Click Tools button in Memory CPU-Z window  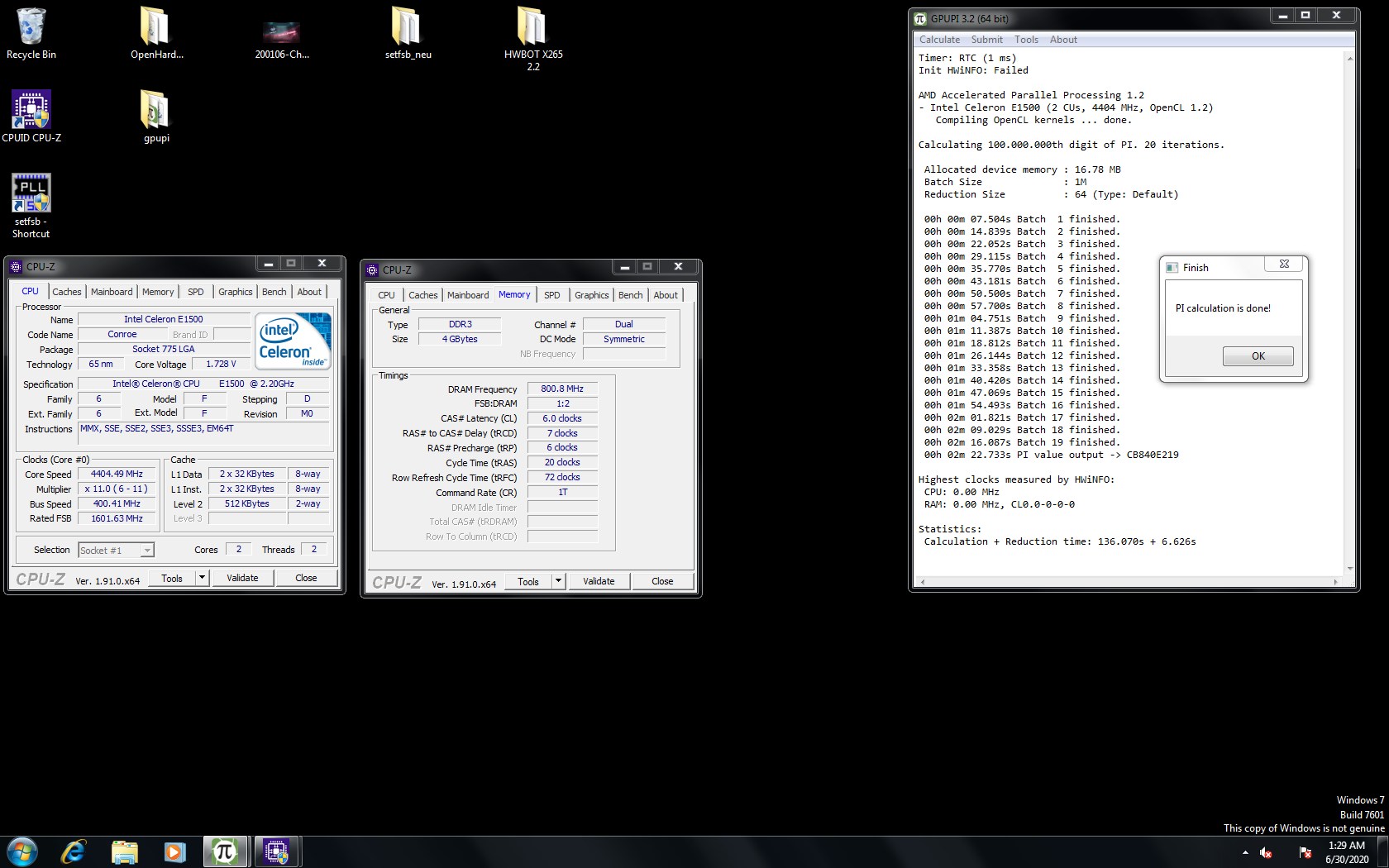[528, 581]
